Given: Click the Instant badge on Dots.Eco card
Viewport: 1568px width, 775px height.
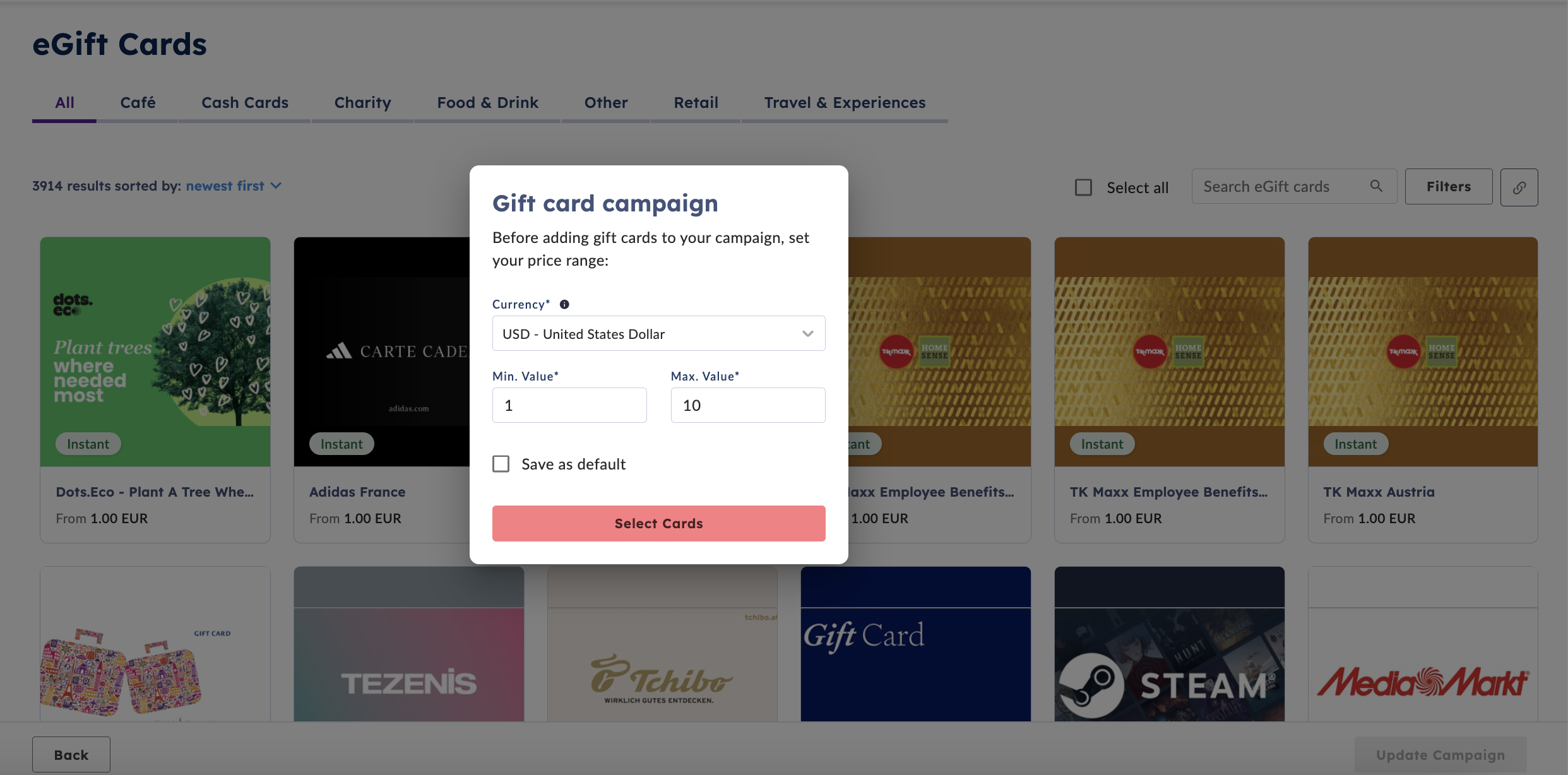Looking at the screenshot, I should click(x=88, y=444).
